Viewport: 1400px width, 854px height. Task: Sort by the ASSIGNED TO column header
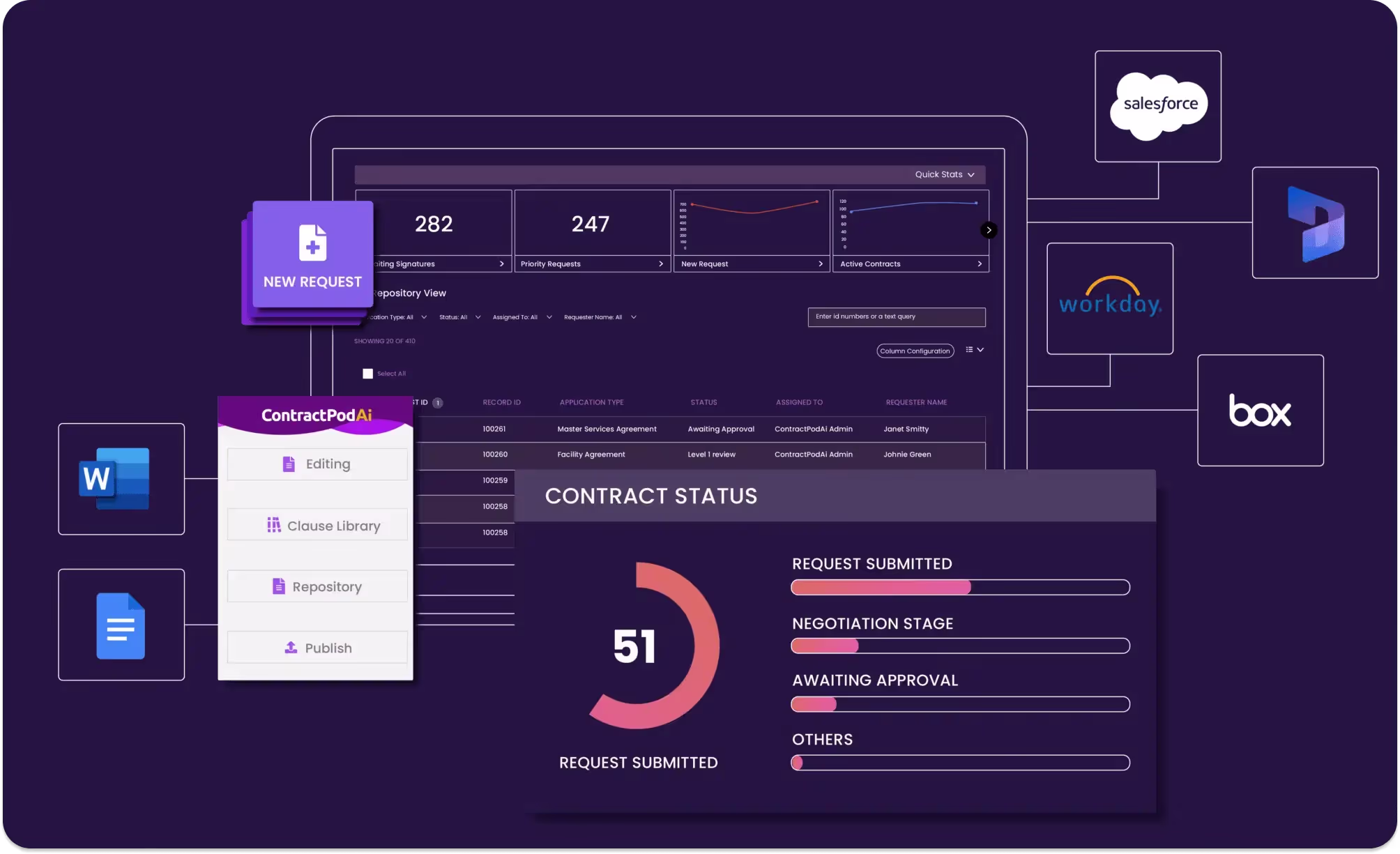click(x=799, y=402)
